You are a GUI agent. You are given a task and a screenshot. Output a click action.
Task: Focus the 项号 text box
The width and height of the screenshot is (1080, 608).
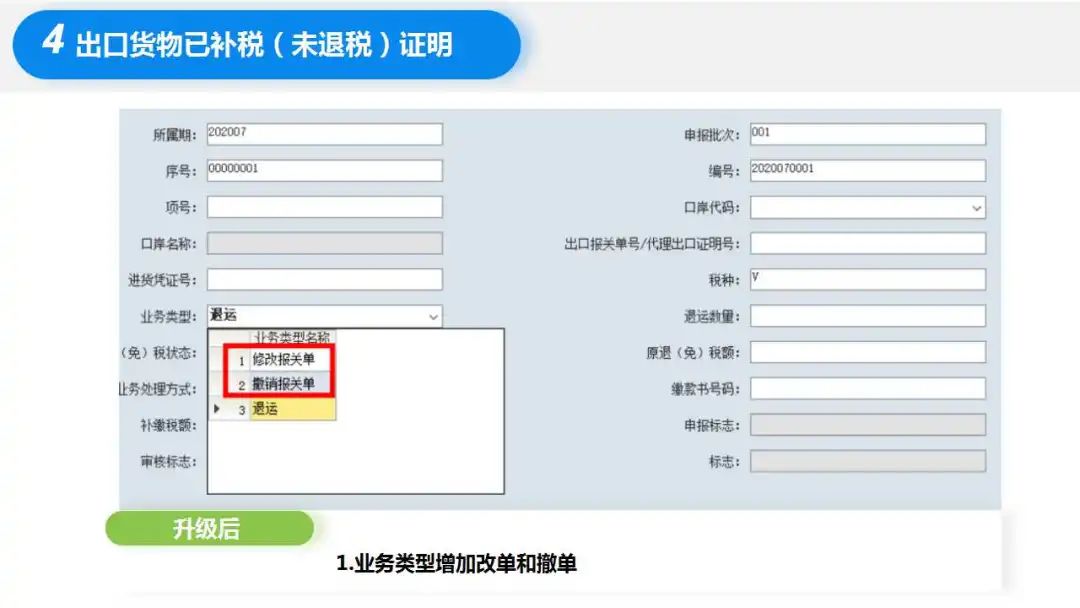(x=324, y=207)
